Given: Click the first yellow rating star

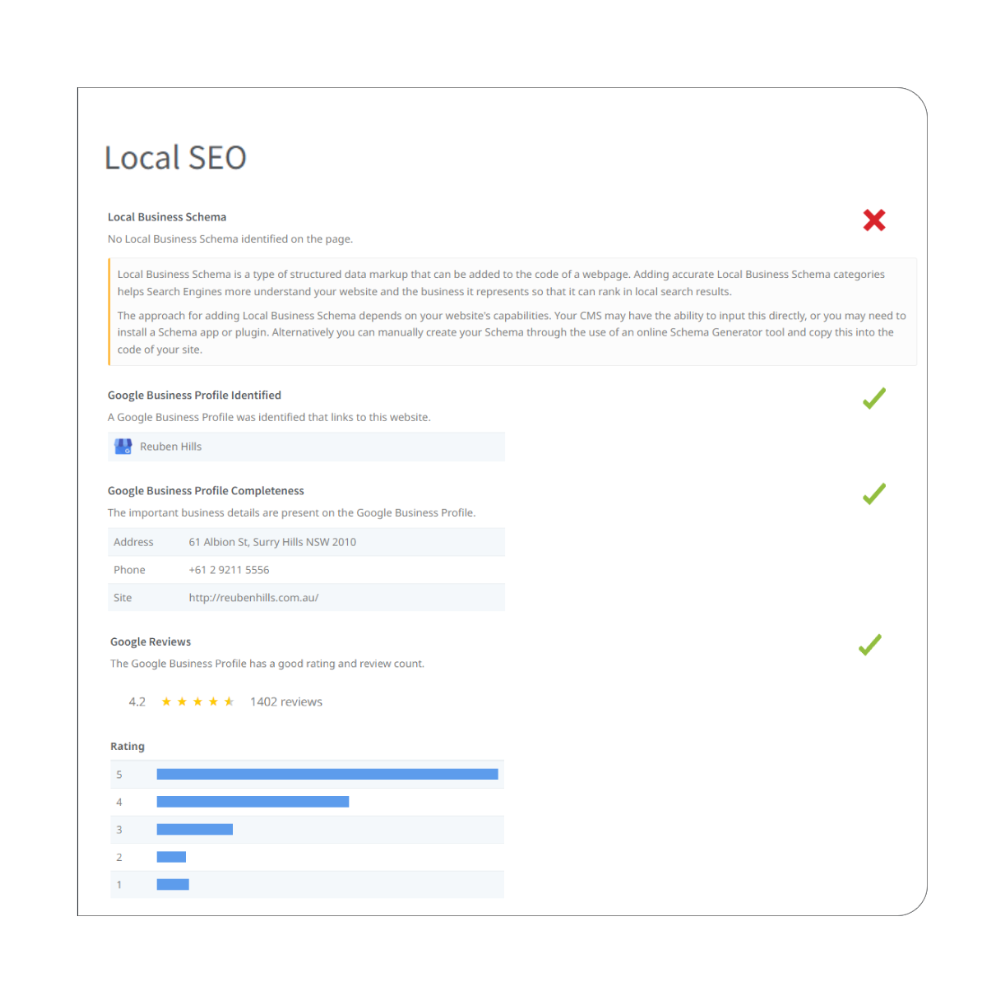Looking at the screenshot, I should coord(166,702).
